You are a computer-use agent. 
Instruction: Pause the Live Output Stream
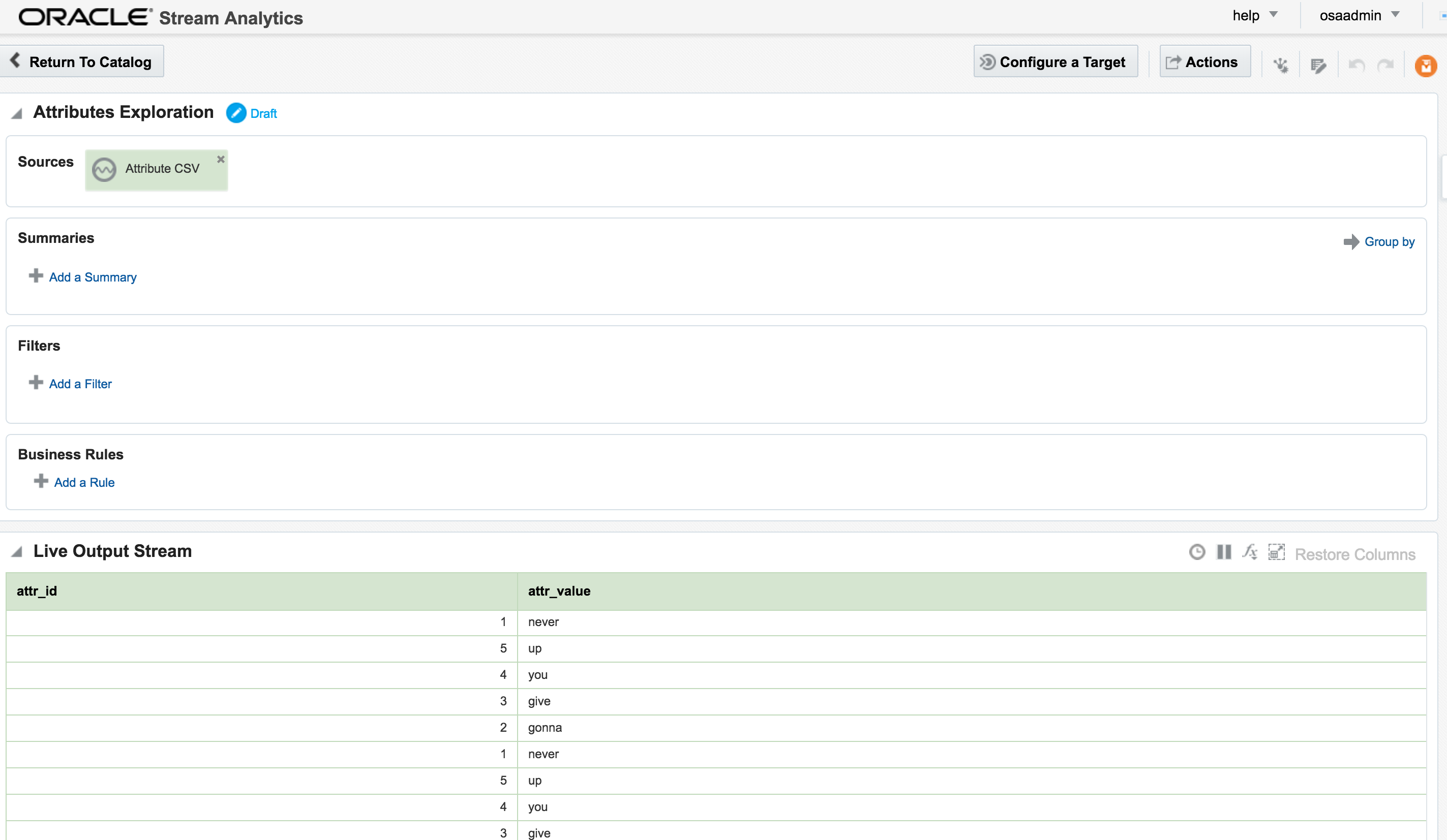(x=1224, y=552)
